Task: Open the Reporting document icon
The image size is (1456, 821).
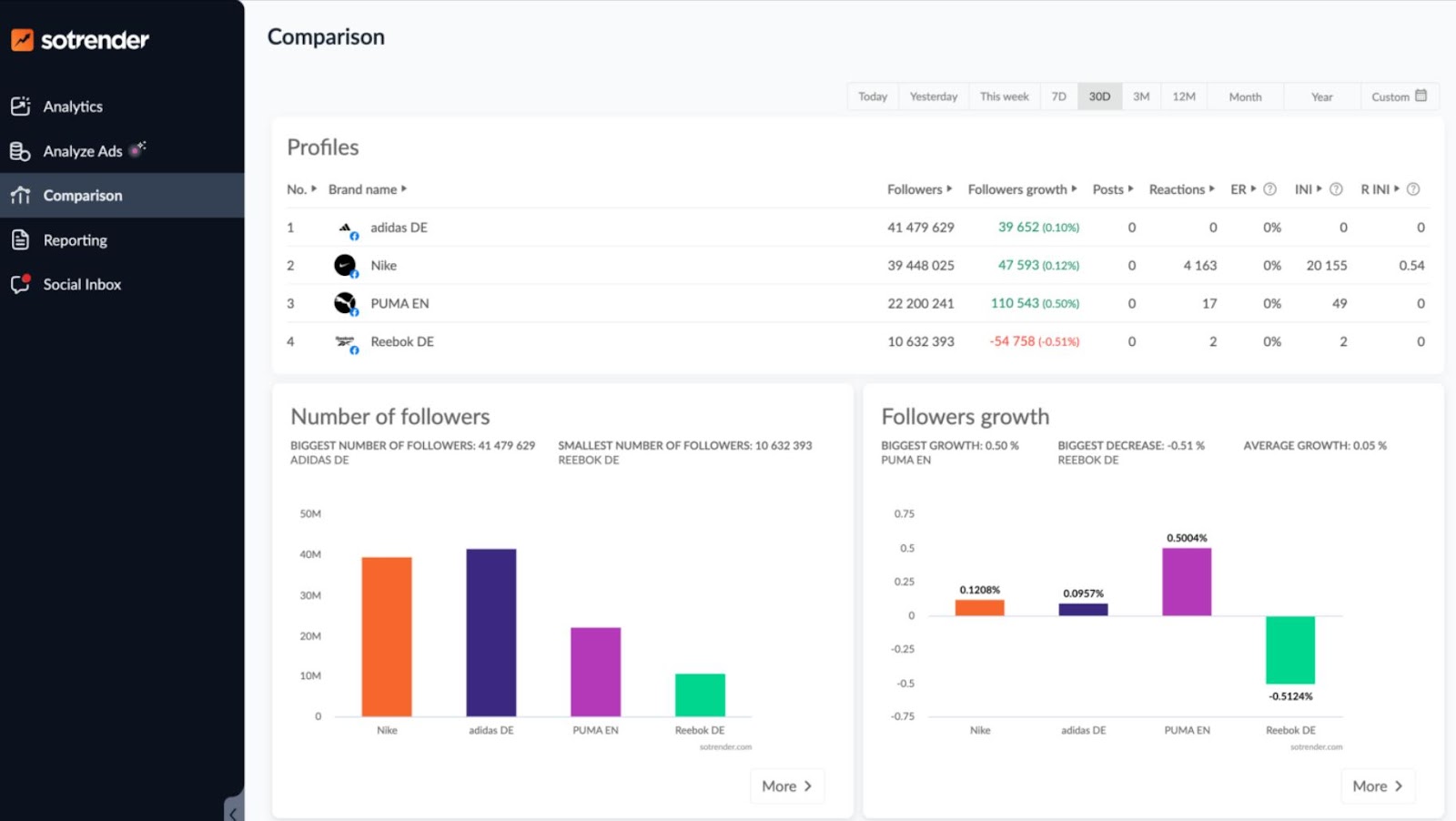Action: pyautogui.click(x=20, y=240)
